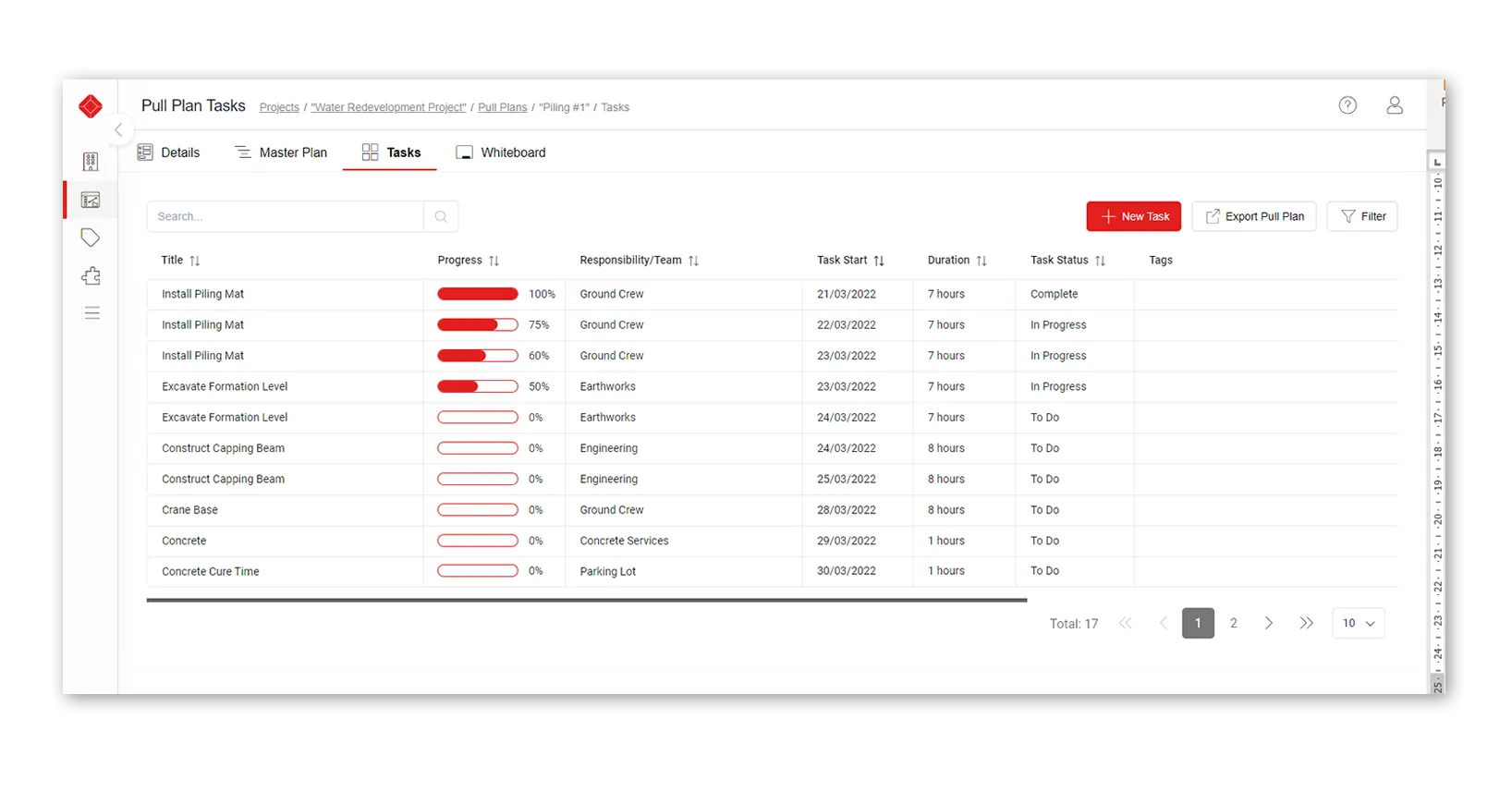Click the 60% progress bar
Viewport: 1512px width, 804px height.
coord(478,356)
